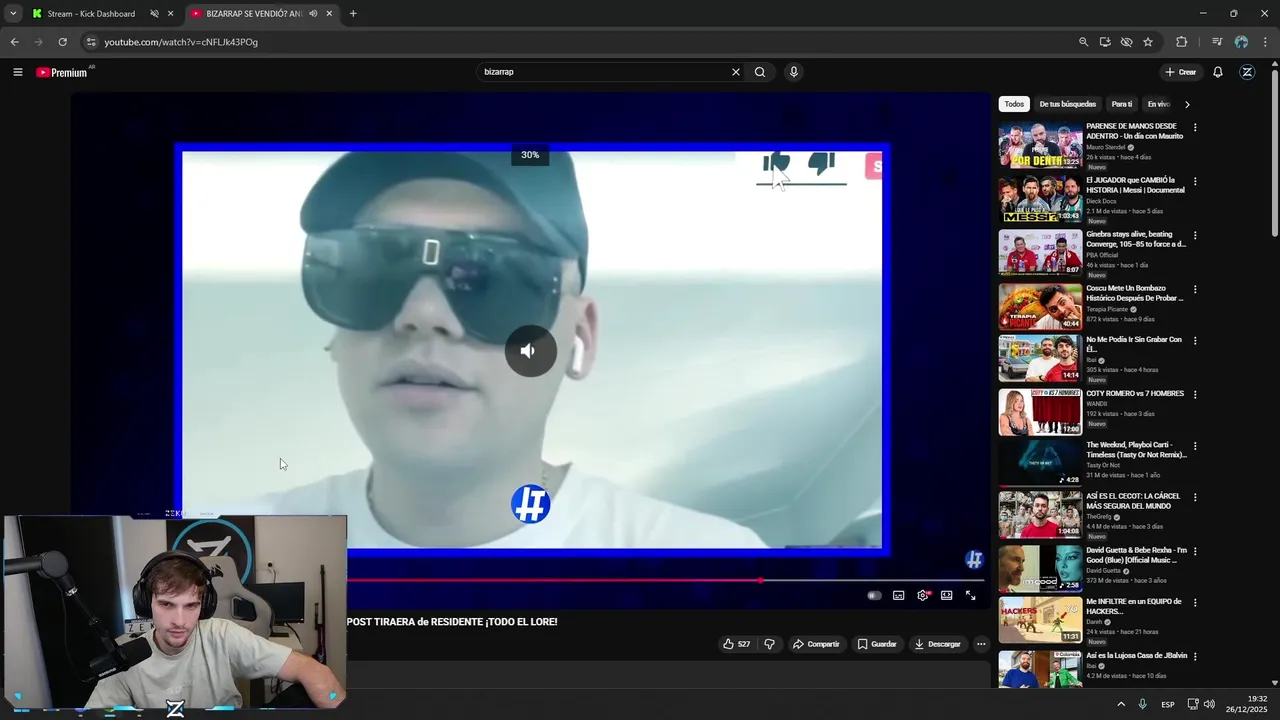View site information icon in address bar

point(91,42)
